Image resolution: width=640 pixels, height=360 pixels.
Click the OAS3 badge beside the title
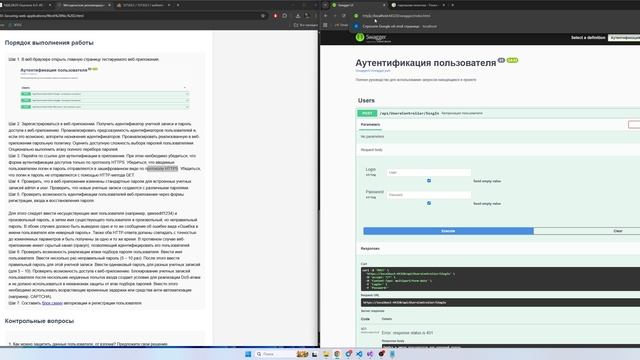click(x=512, y=60)
